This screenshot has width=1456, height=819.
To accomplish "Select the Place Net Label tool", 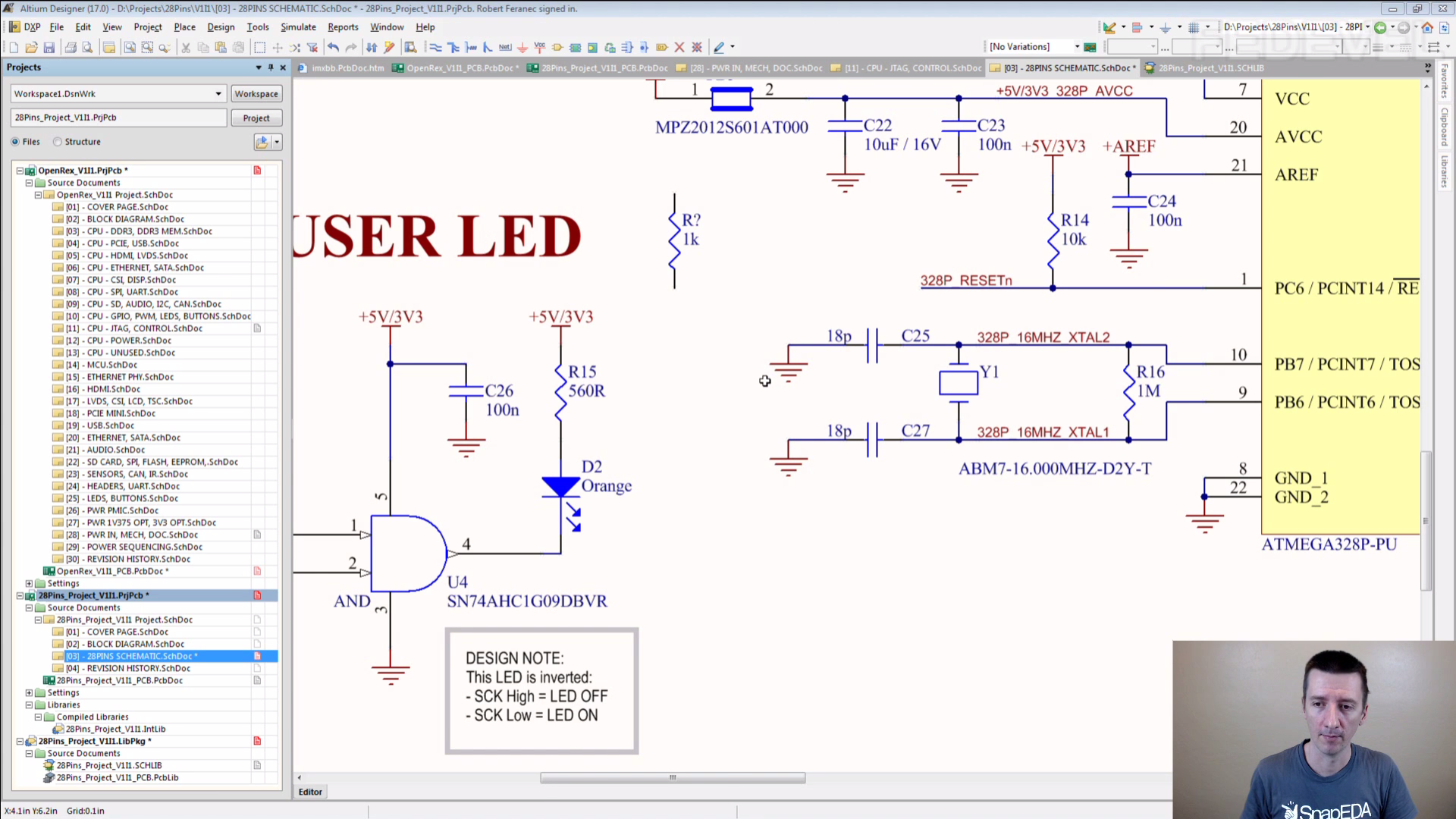I will tap(505, 47).
